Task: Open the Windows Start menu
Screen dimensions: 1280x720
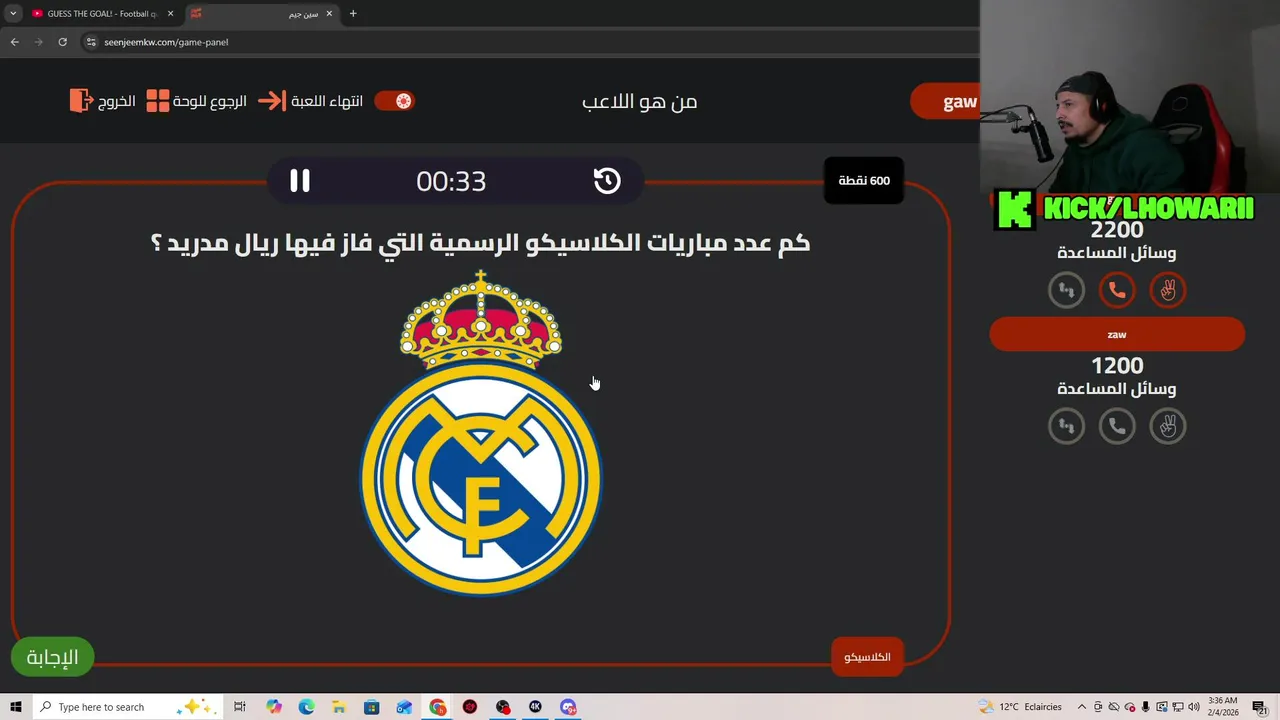Action: [16, 707]
